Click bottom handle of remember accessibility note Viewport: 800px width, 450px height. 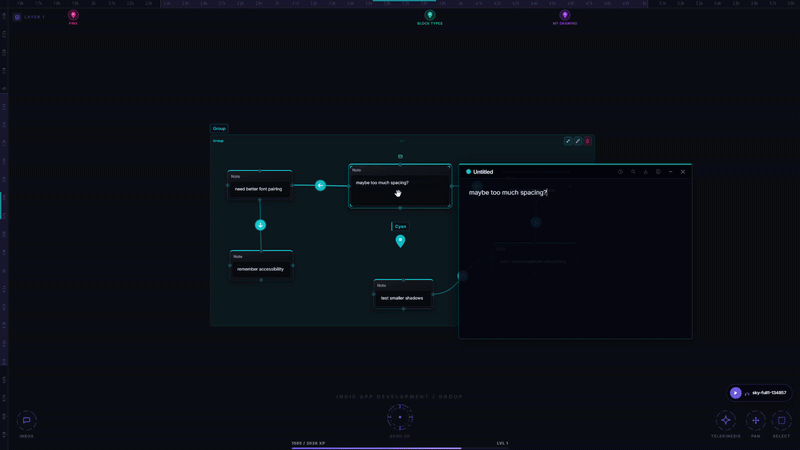261,280
